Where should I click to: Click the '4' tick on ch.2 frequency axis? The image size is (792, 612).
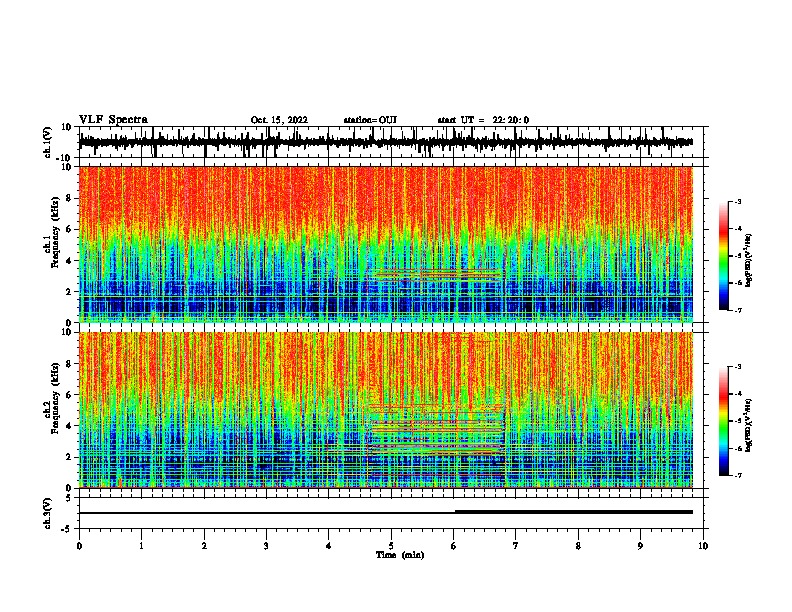click(70, 426)
